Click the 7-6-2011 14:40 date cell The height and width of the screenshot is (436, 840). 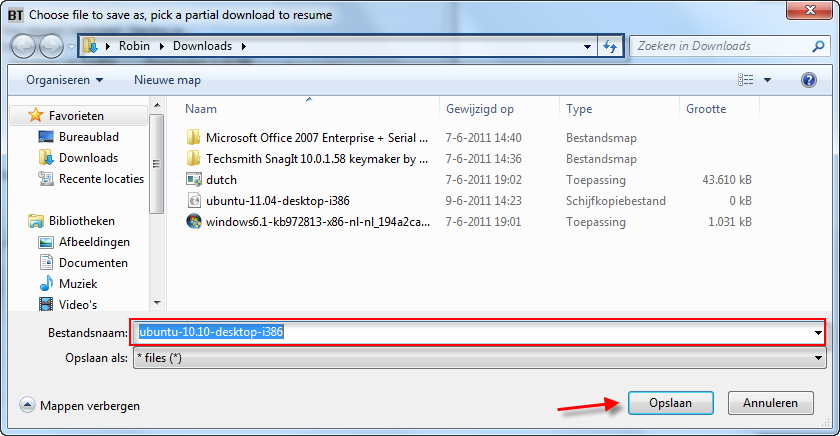[x=483, y=138]
